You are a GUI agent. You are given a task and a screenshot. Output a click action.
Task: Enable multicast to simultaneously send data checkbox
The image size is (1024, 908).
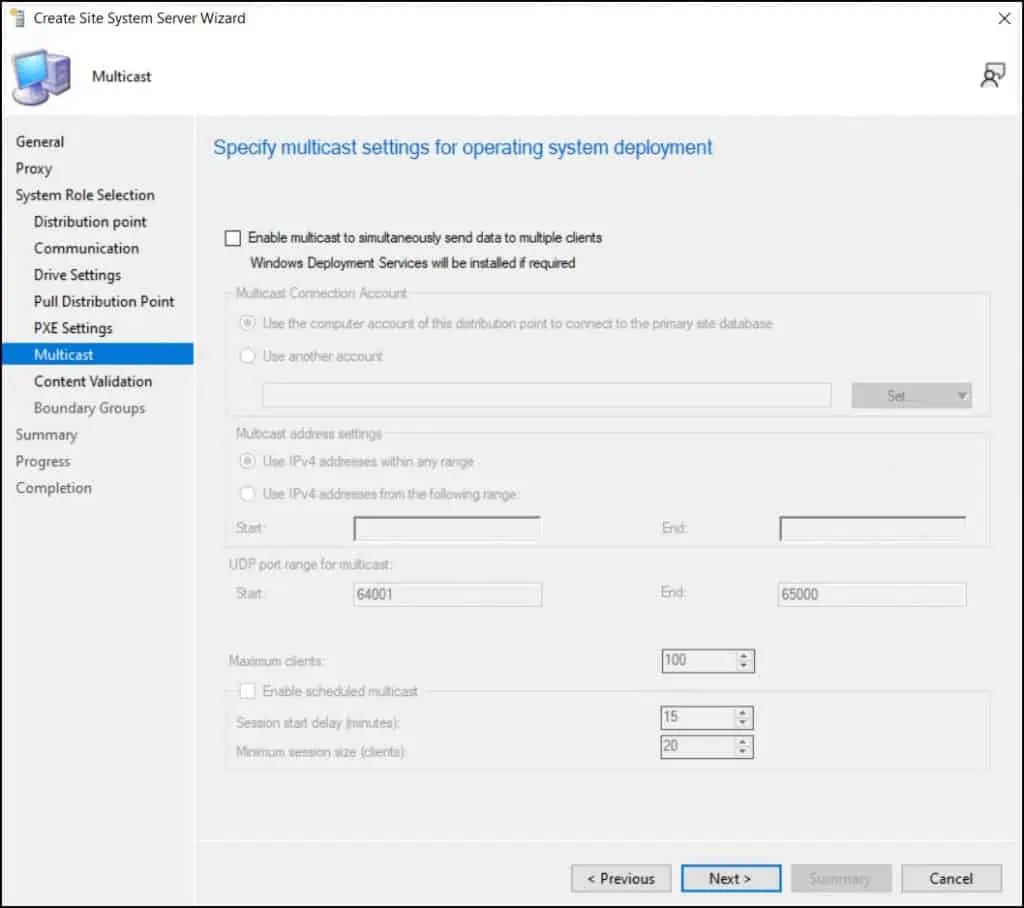coord(233,238)
